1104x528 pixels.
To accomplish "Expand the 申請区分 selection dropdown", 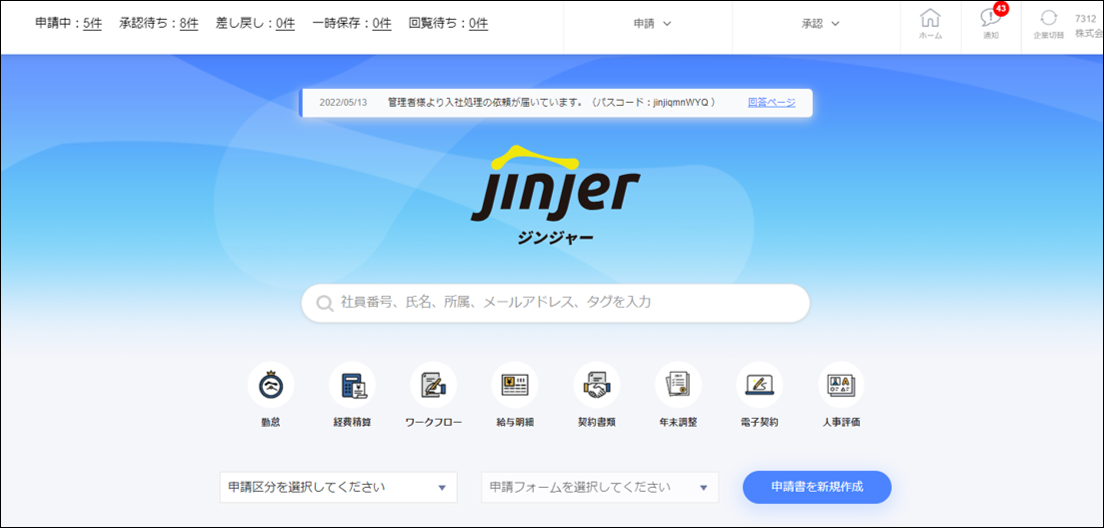I will click(338, 488).
